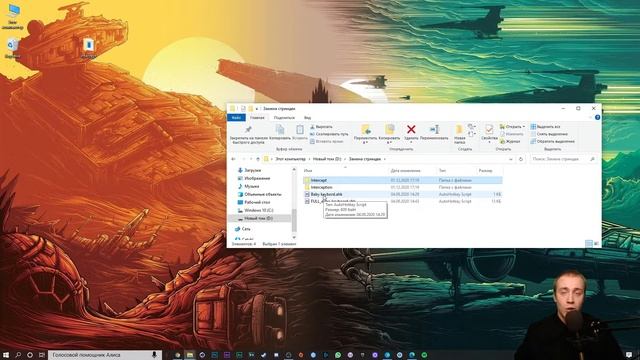Switch to Large icons view in the status bar

pyautogui.click(x=596, y=244)
